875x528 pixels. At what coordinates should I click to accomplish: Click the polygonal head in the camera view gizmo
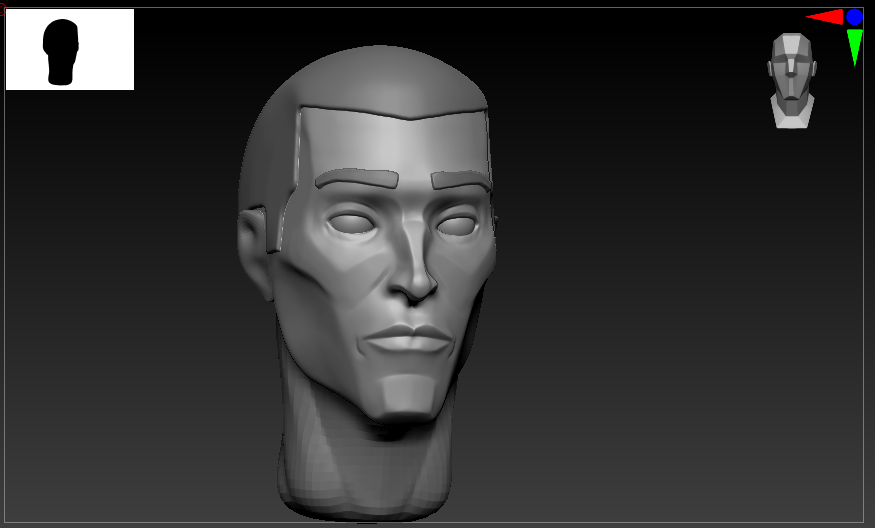792,80
